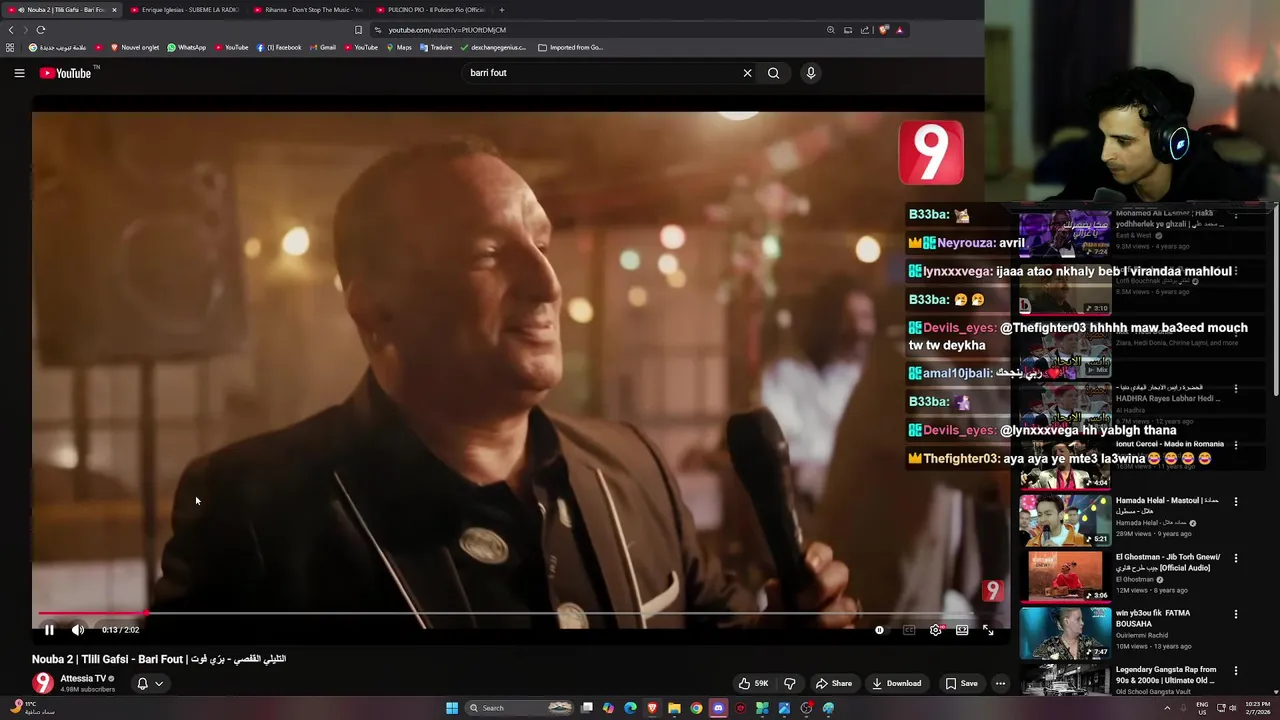Like the video (59K)
This screenshot has width=1280, height=720.
[x=753, y=684]
